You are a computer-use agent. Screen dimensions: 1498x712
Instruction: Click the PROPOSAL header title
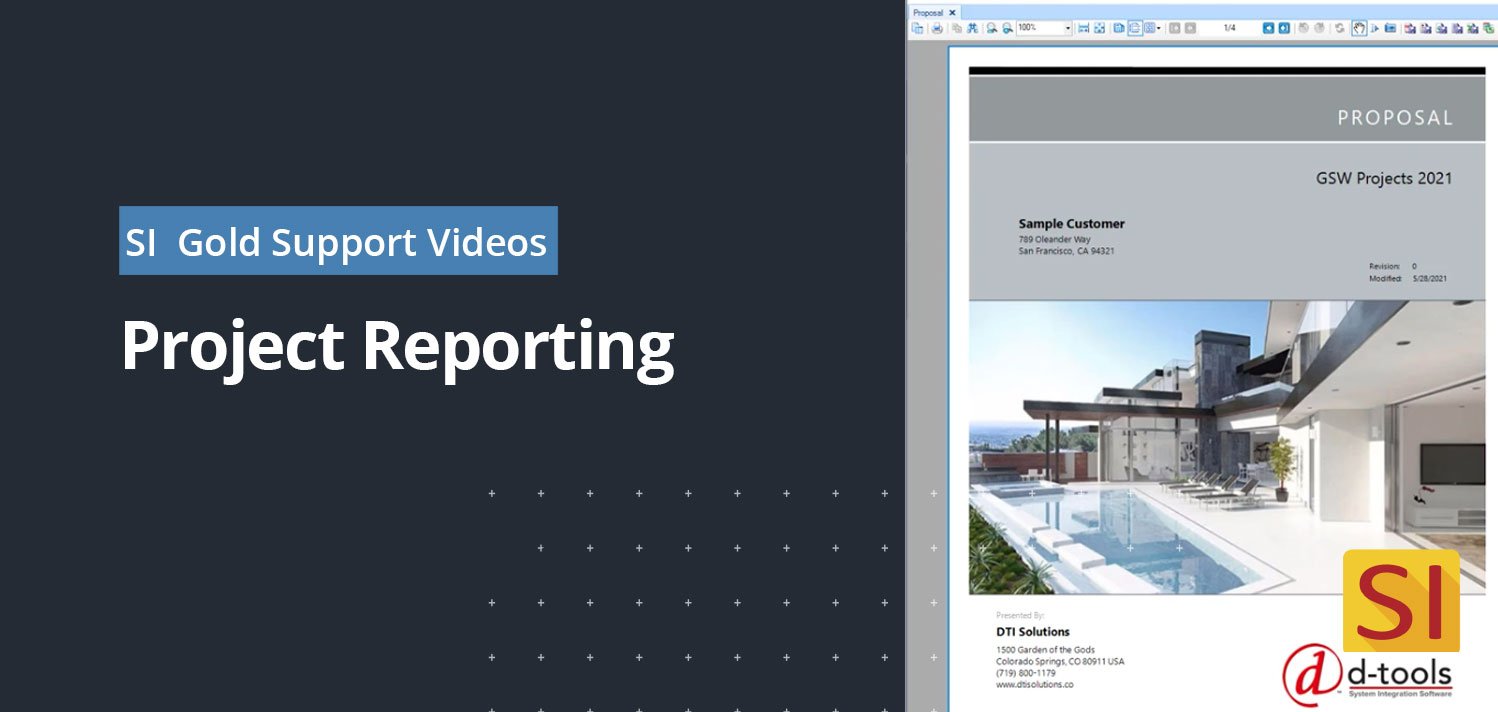pyautogui.click(x=1395, y=118)
